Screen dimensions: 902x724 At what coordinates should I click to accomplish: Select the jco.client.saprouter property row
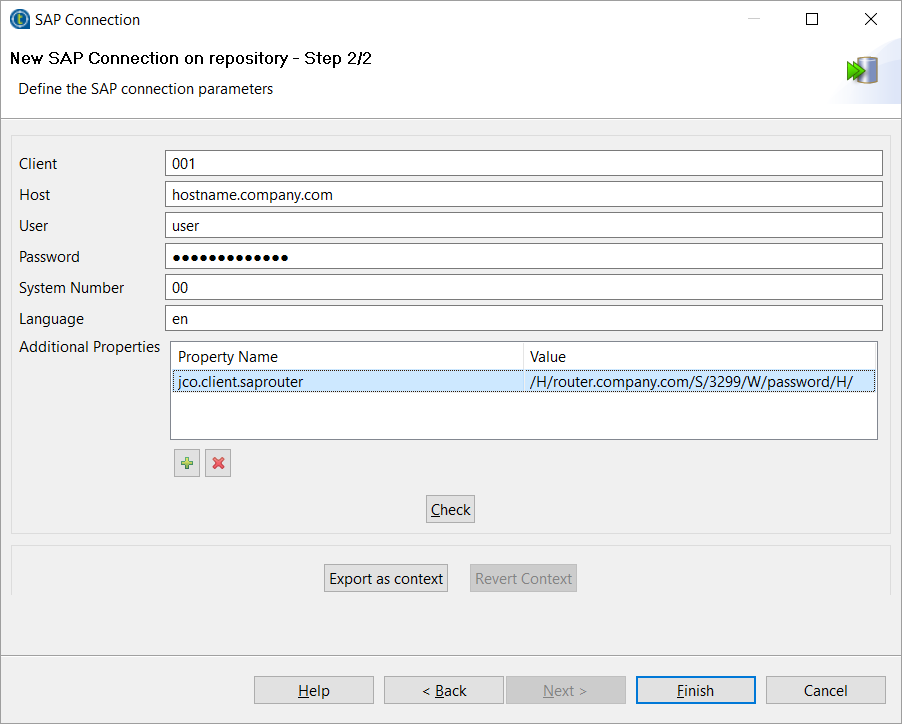pos(347,381)
